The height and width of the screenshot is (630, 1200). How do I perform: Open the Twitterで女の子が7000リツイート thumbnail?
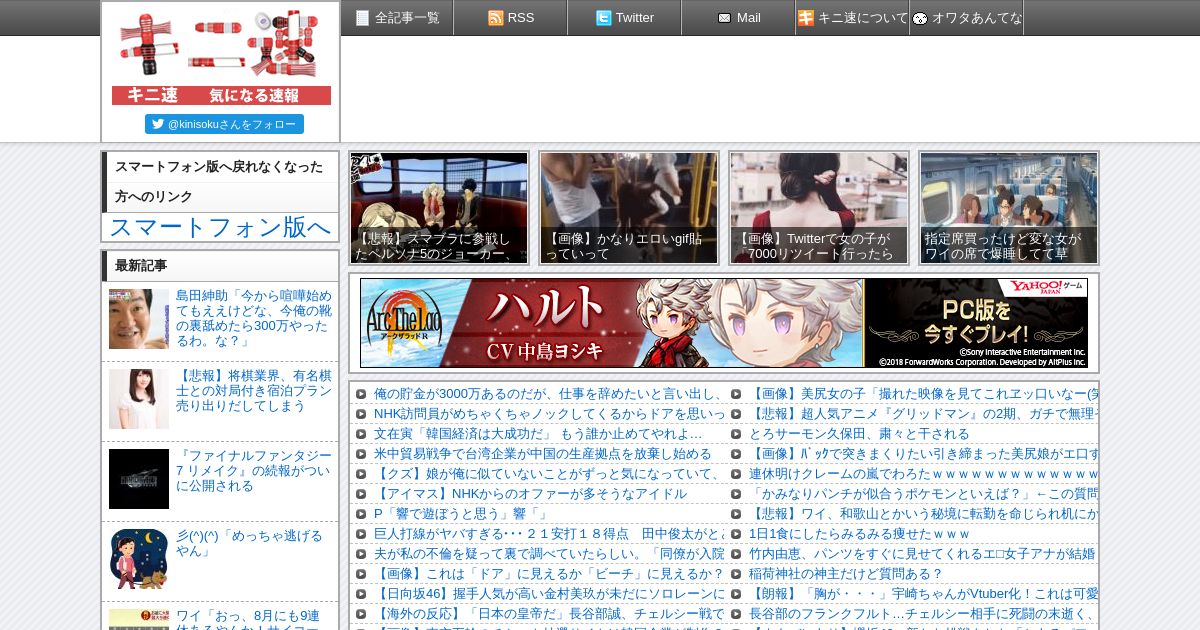coord(819,208)
